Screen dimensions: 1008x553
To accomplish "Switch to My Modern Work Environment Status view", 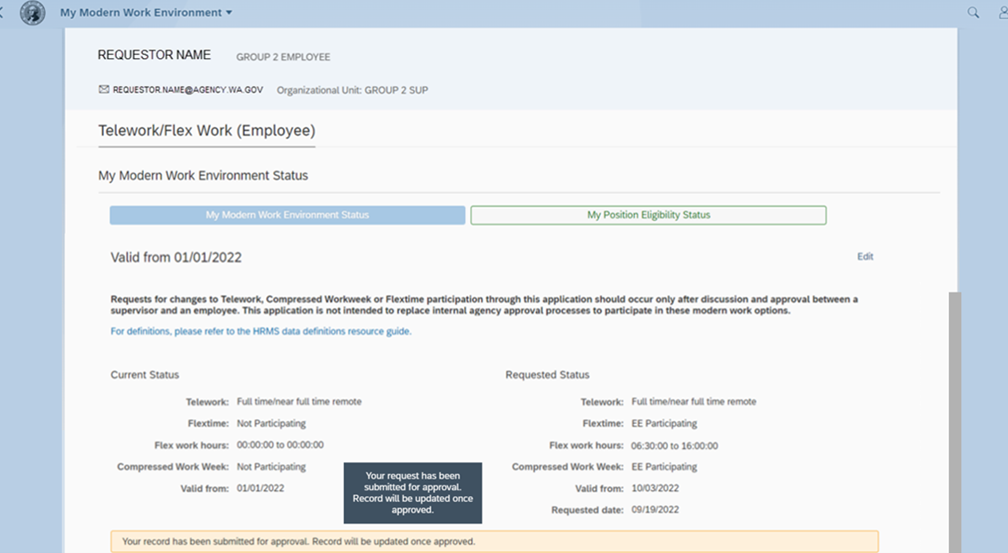I will coord(287,215).
